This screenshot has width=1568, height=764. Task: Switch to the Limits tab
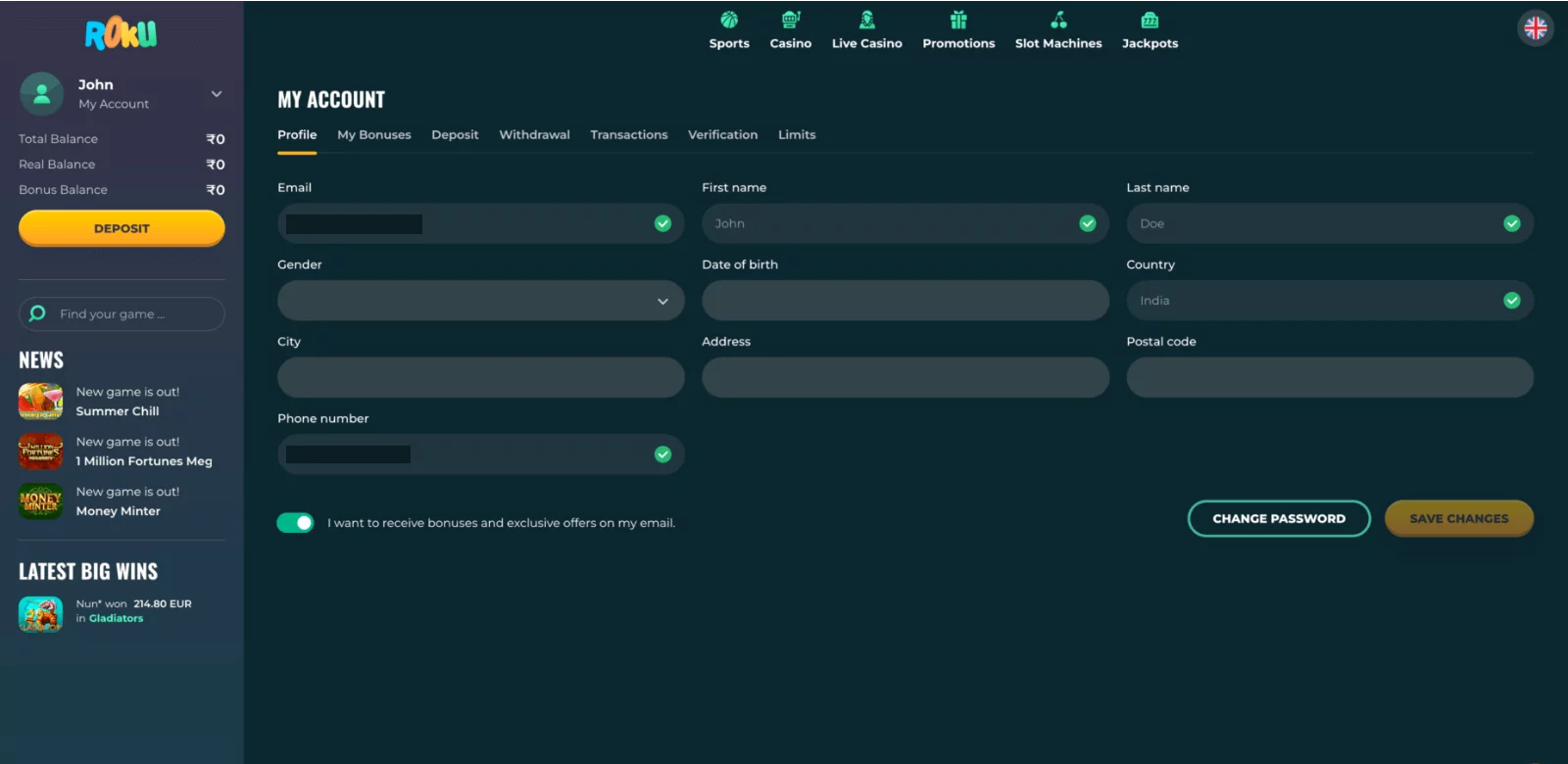(x=797, y=135)
